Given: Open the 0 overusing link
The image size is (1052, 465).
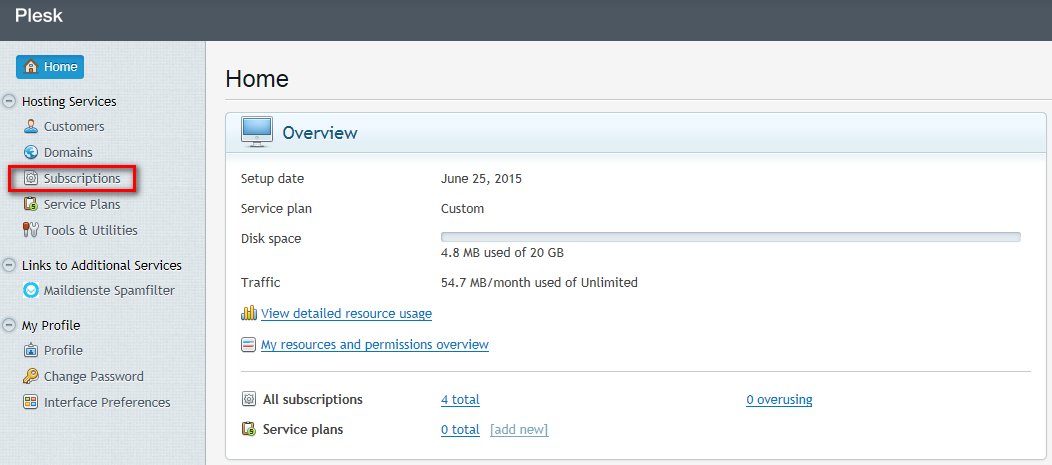Looking at the screenshot, I should tap(779, 400).
